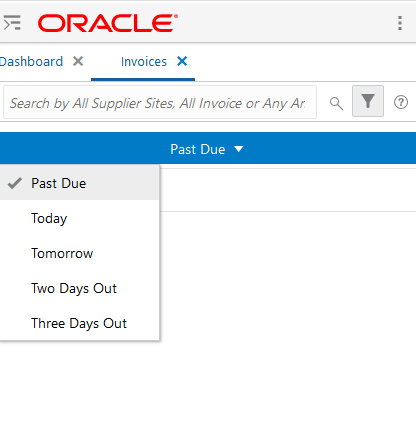Toggle the filter funnel button
Viewport: 416px width, 421px height.
(368, 101)
